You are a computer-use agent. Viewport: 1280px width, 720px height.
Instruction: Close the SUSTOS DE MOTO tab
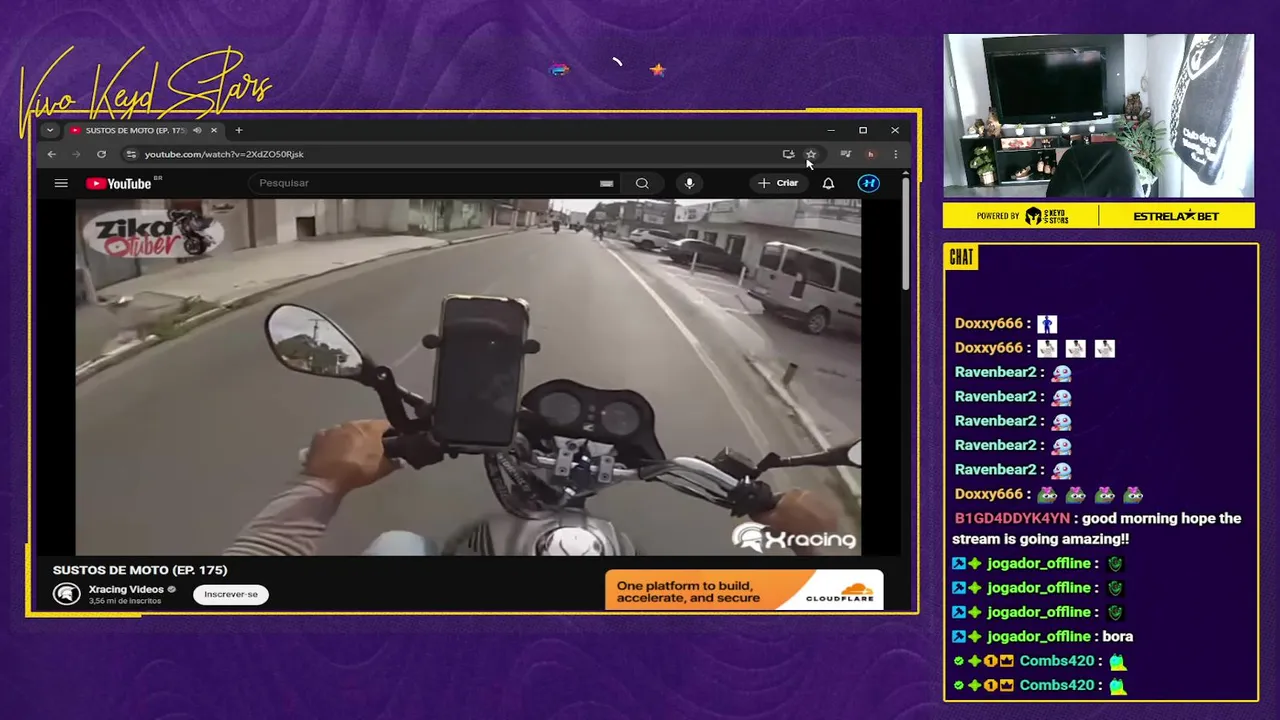[x=213, y=130]
